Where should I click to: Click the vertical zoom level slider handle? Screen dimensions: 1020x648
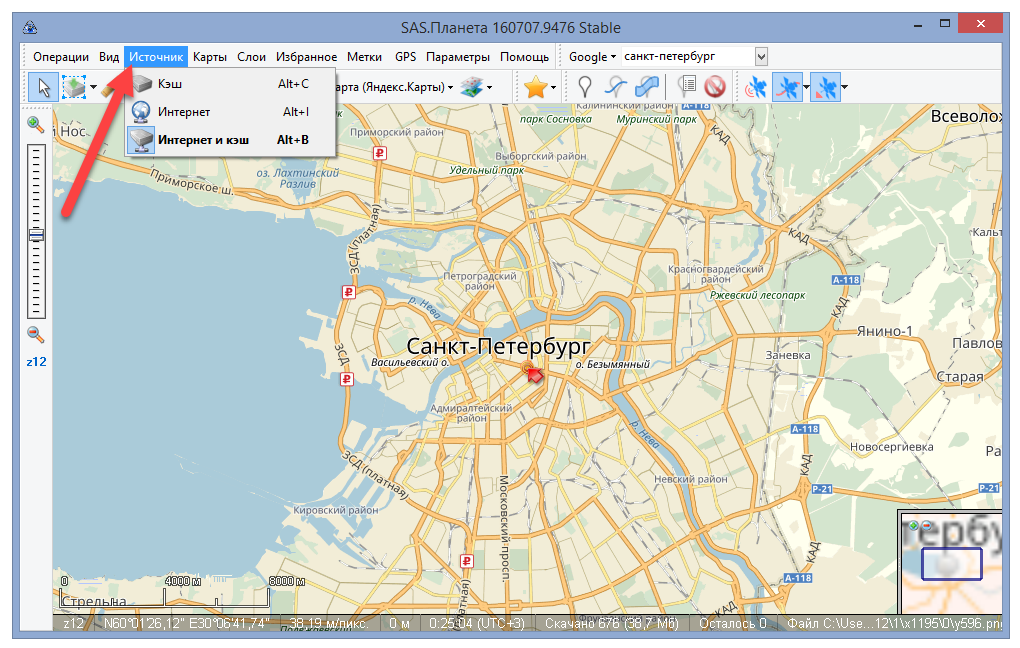point(36,235)
